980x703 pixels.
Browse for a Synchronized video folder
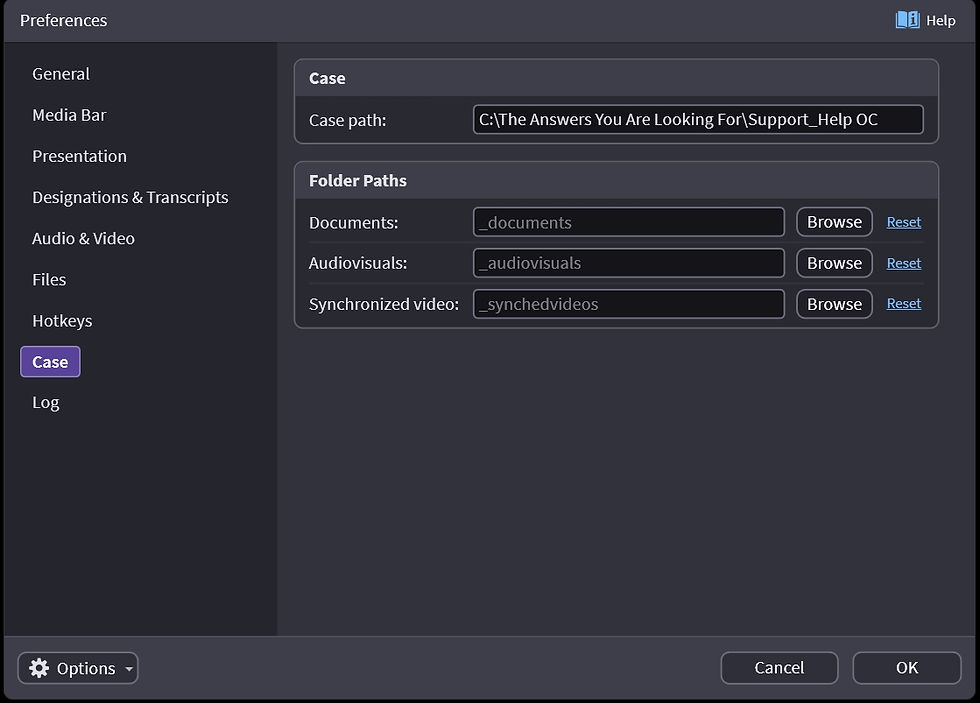click(x=833, y=303)
